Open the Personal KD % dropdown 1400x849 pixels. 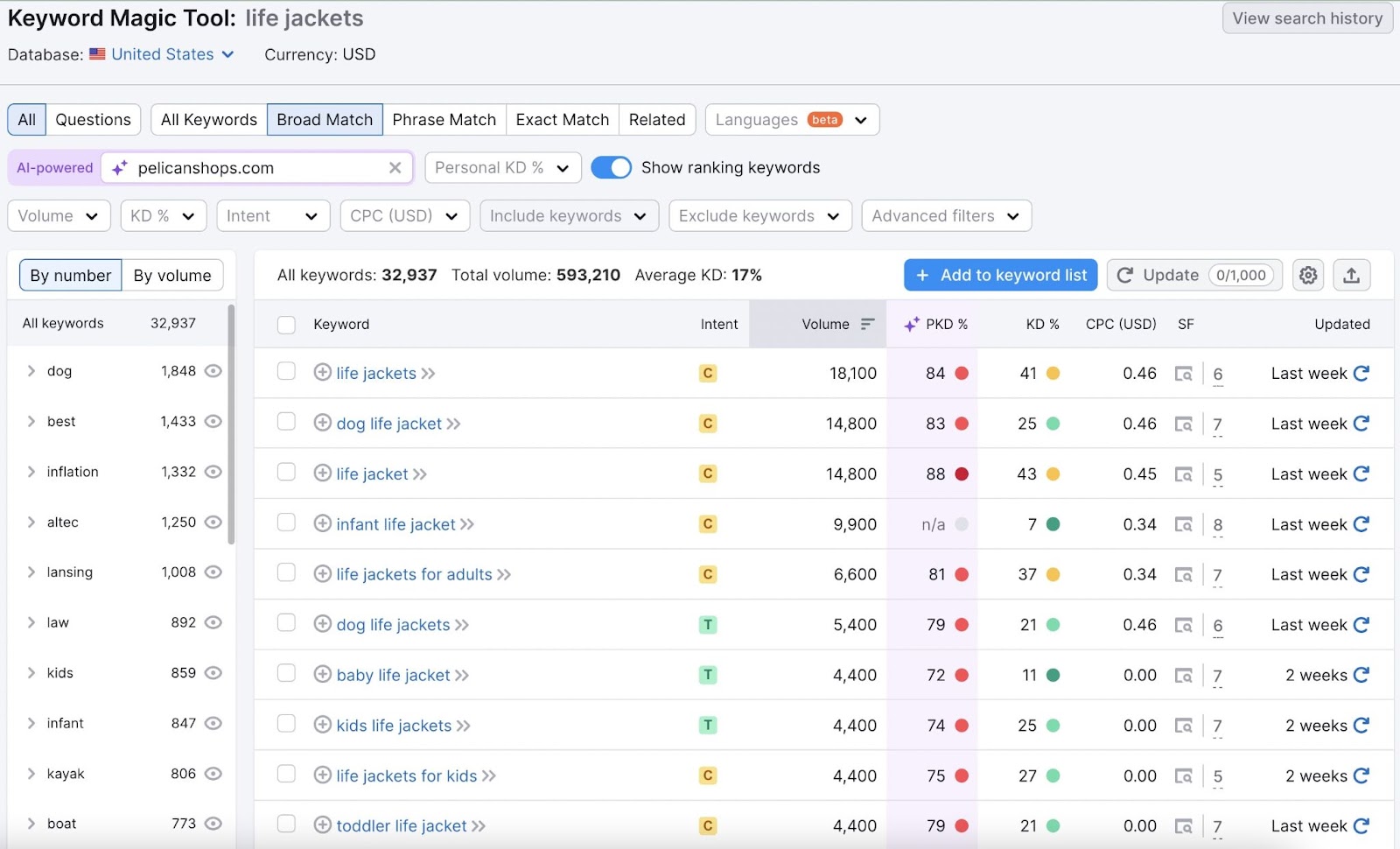click(x=503, y=167)
